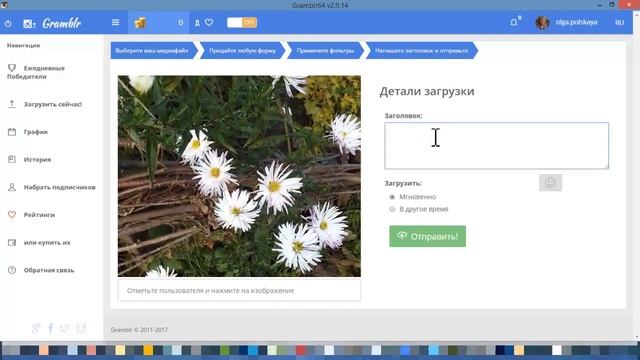The width and height of the screenshot is (640, 360).
Task: Click the question icon beside Обратная связь
Action: pyautogui.click(x=12, y=270)
